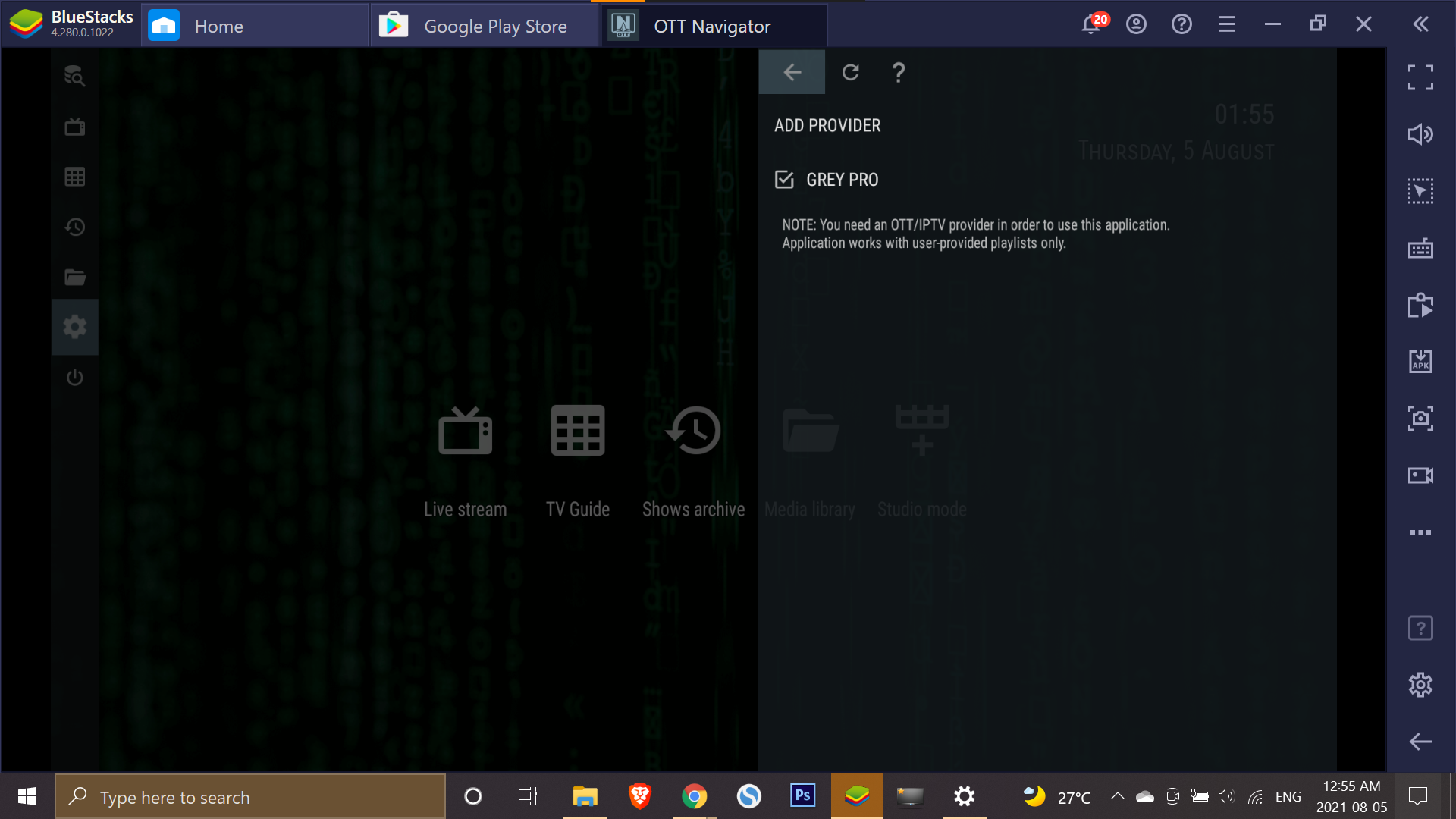Click the history/recent icon in sidebar
The height and width of the screenshot is (819, 1456).
point(75,227)
